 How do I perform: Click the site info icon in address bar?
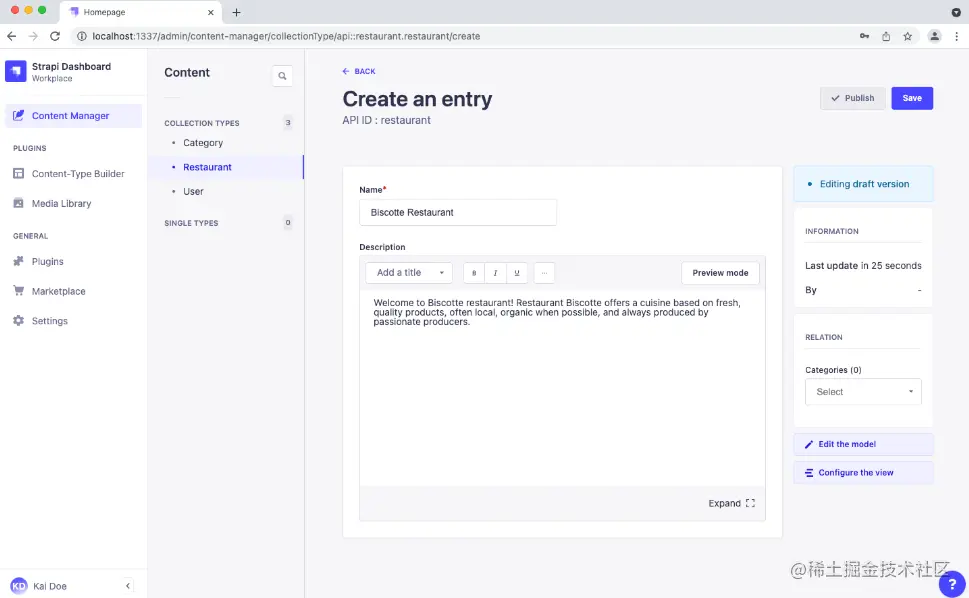click(81, 36)
